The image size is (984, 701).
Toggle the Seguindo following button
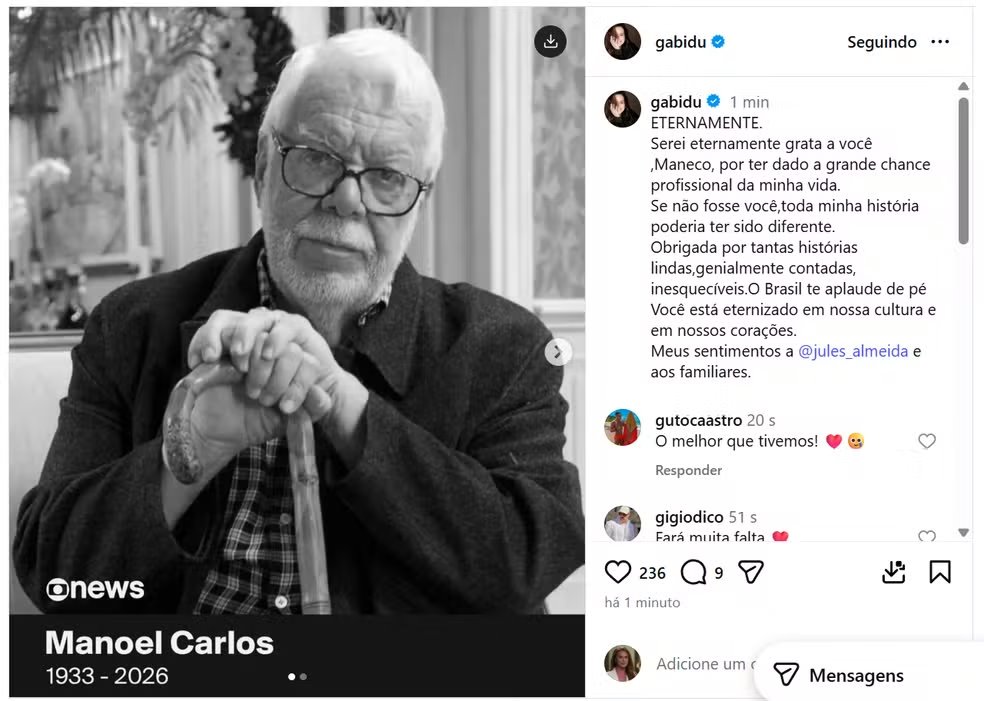pyautogui.click(x=882, y=42)
